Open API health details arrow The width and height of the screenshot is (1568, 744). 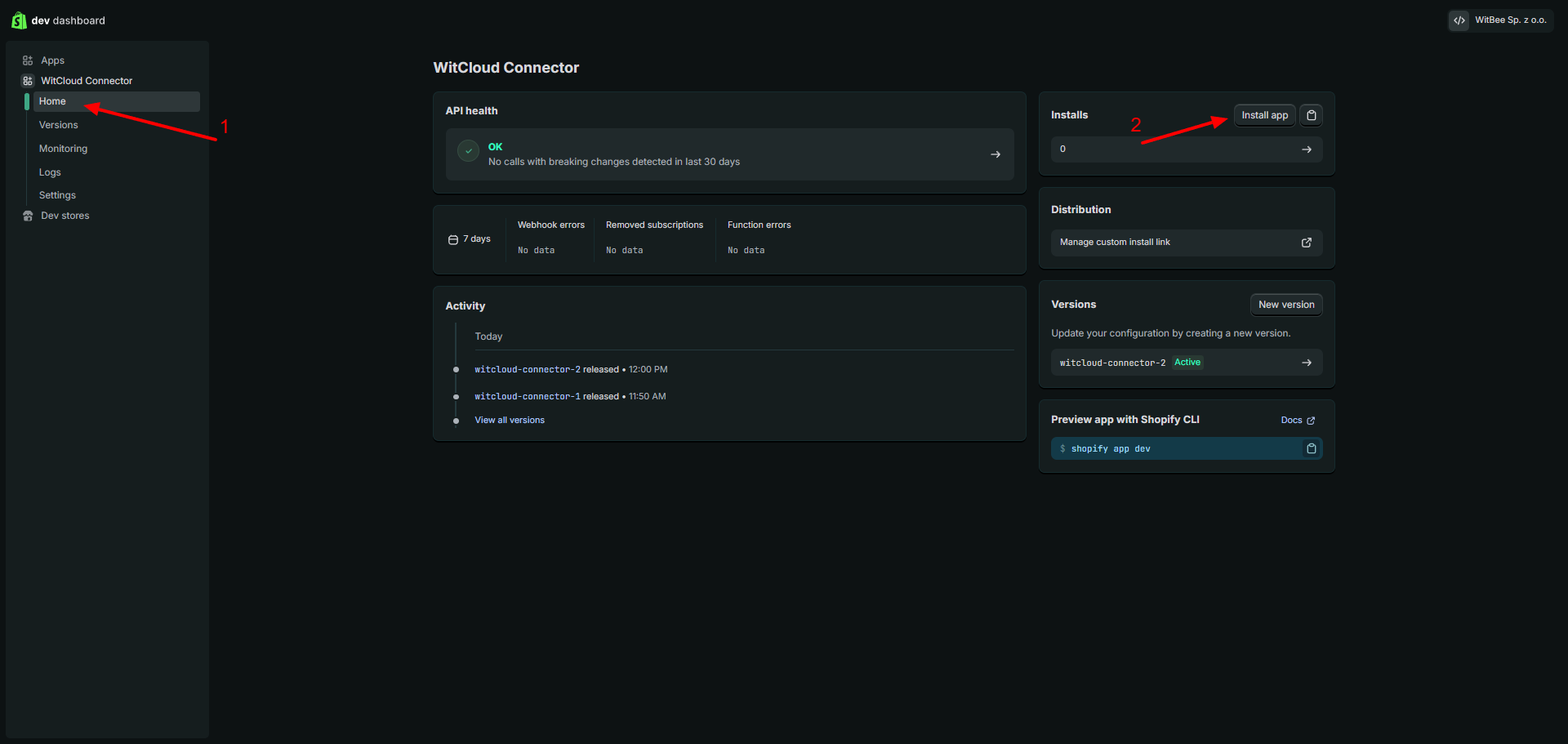995,154
